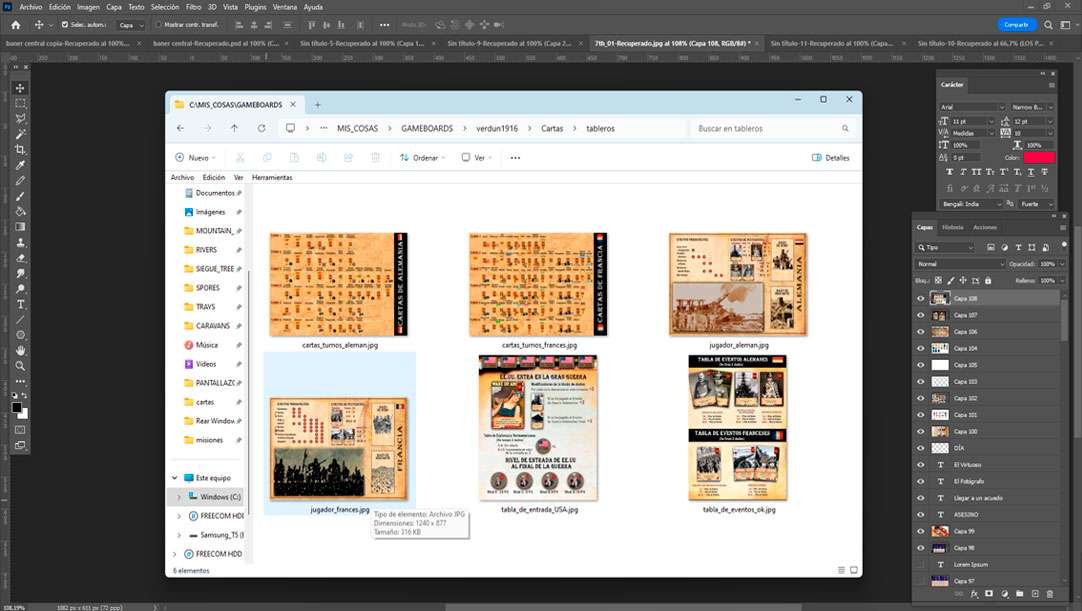Hide the Capa 107 layer

(x=920, y=315)
